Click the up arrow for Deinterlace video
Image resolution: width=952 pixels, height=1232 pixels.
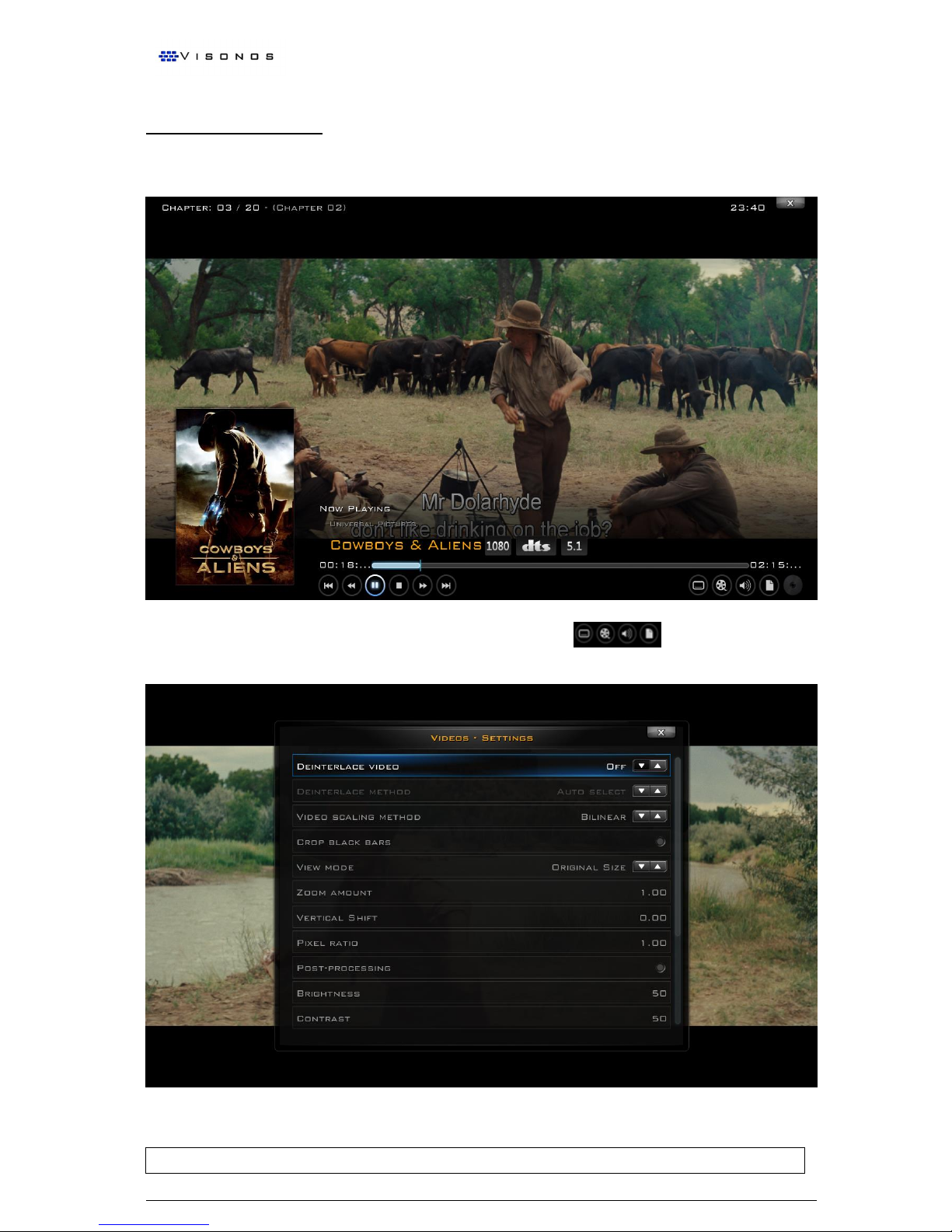pos(658,766)
